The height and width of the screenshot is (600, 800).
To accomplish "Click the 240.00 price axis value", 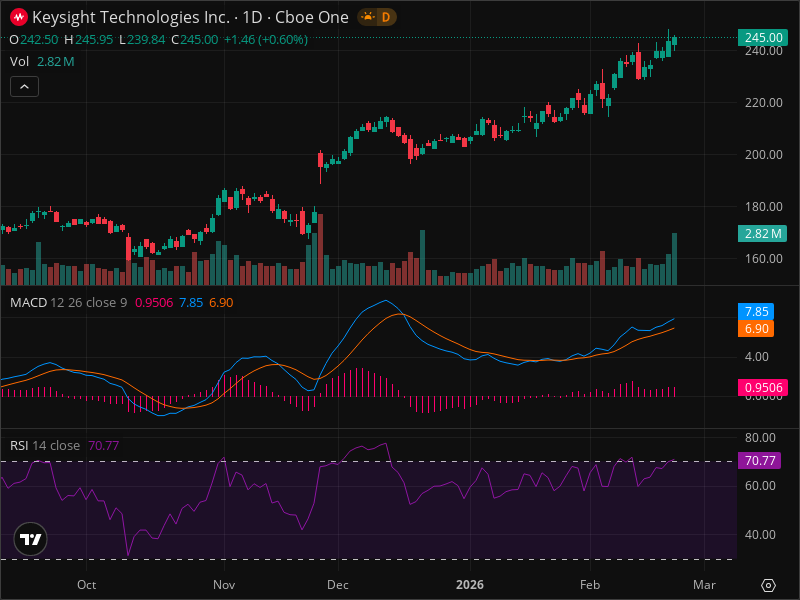I will [x=763, y=51].
